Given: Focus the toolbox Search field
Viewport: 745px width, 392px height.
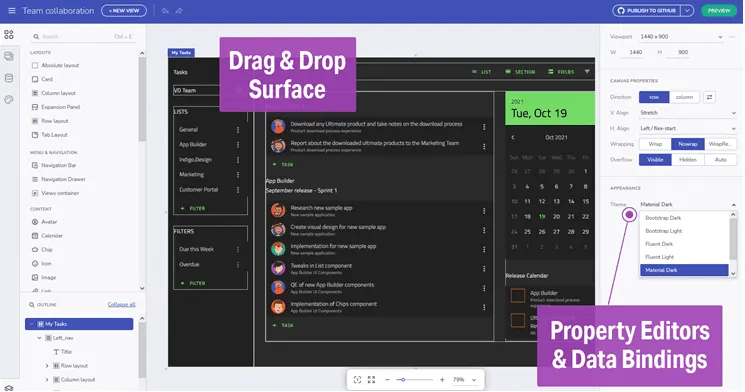Looking at the screenshot, I should [x=82, y=37].
